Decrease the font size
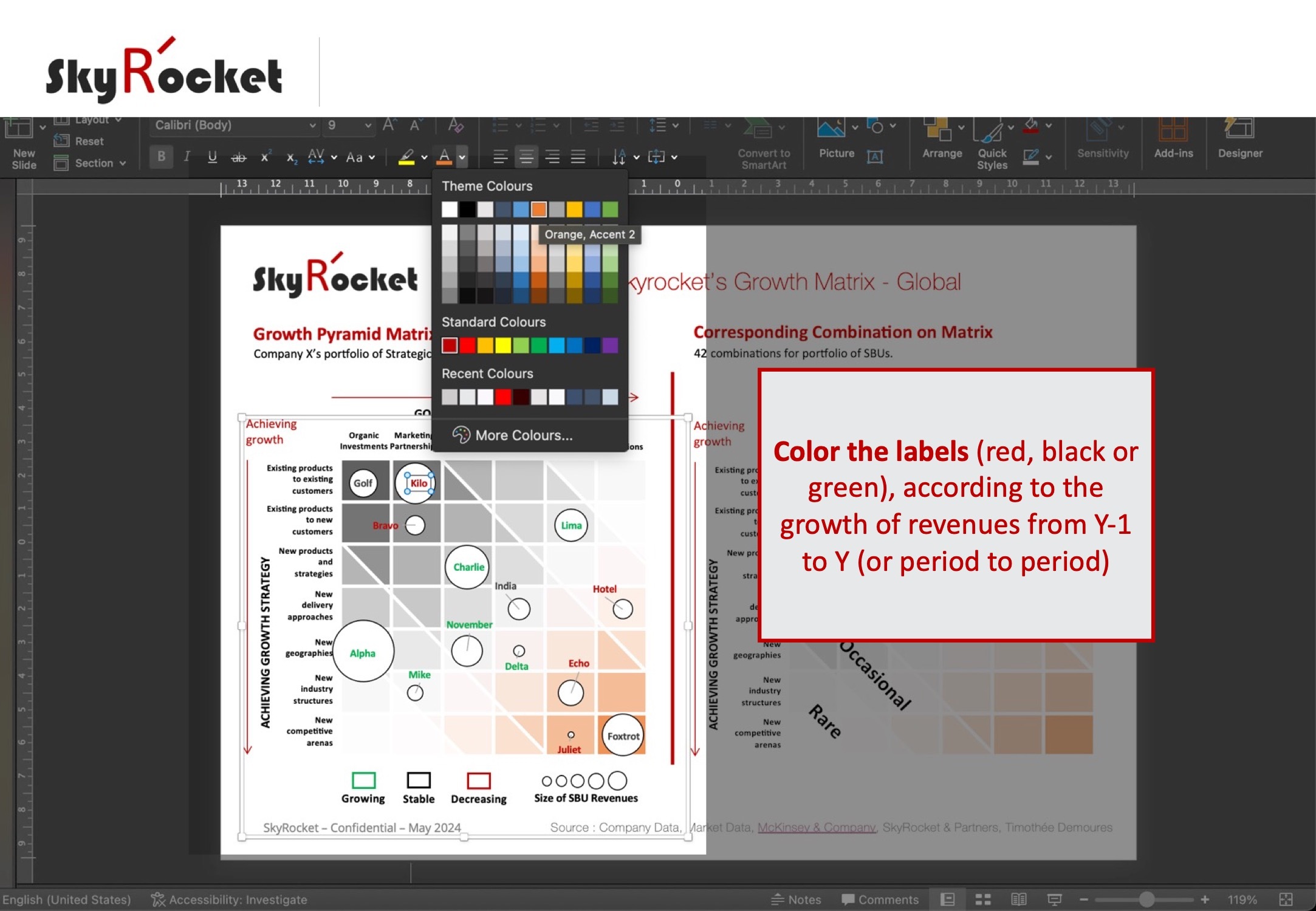This screenshot has height=911, width=1316. click(416, 125)
